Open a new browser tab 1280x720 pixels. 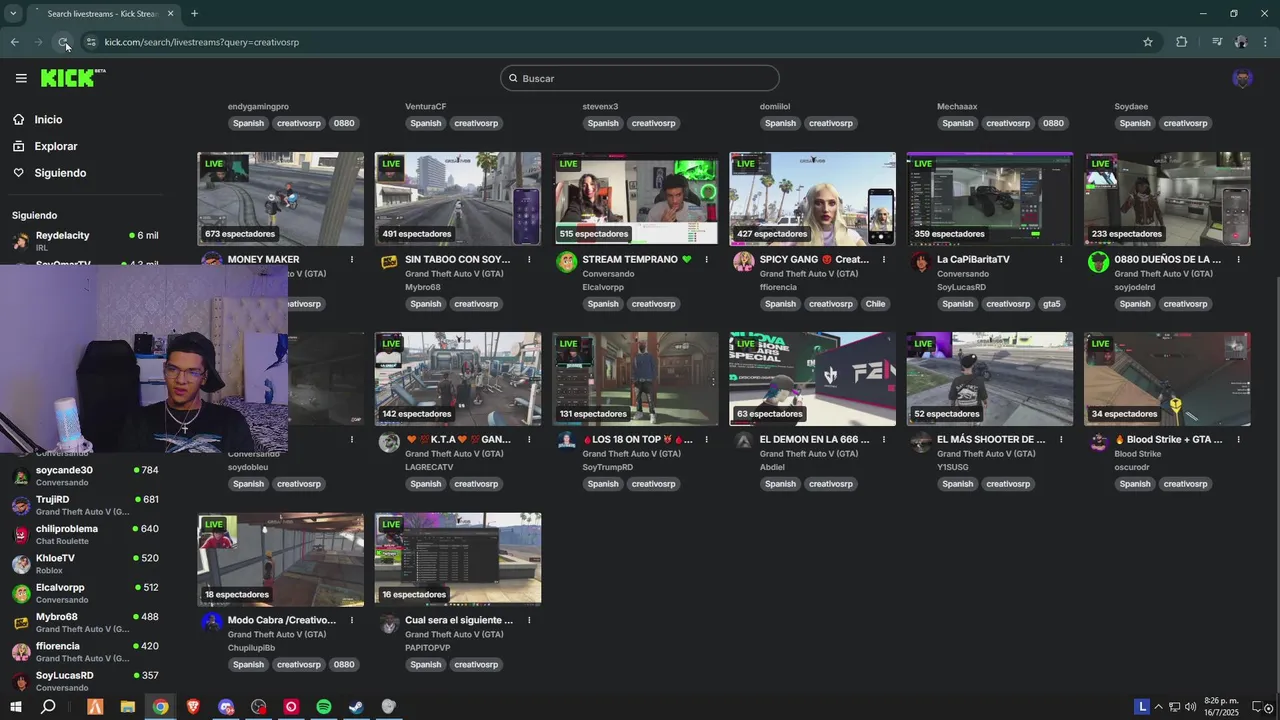tap(194, 14)
